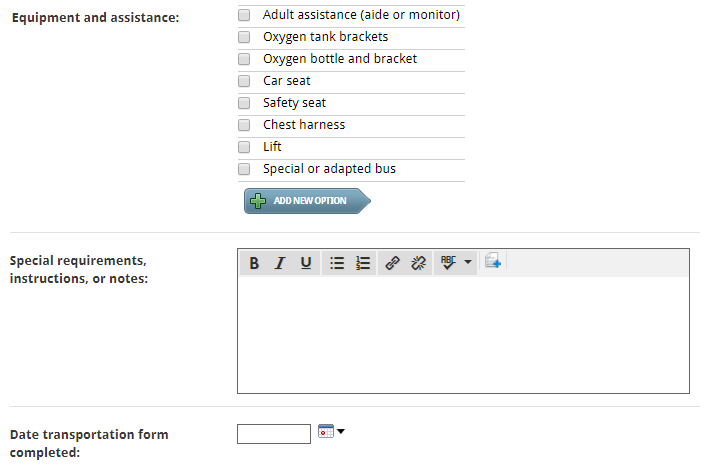This screenshot has width=716, height=469.
Task: Check the Special or adapted bus option
Action: point(244,169)
